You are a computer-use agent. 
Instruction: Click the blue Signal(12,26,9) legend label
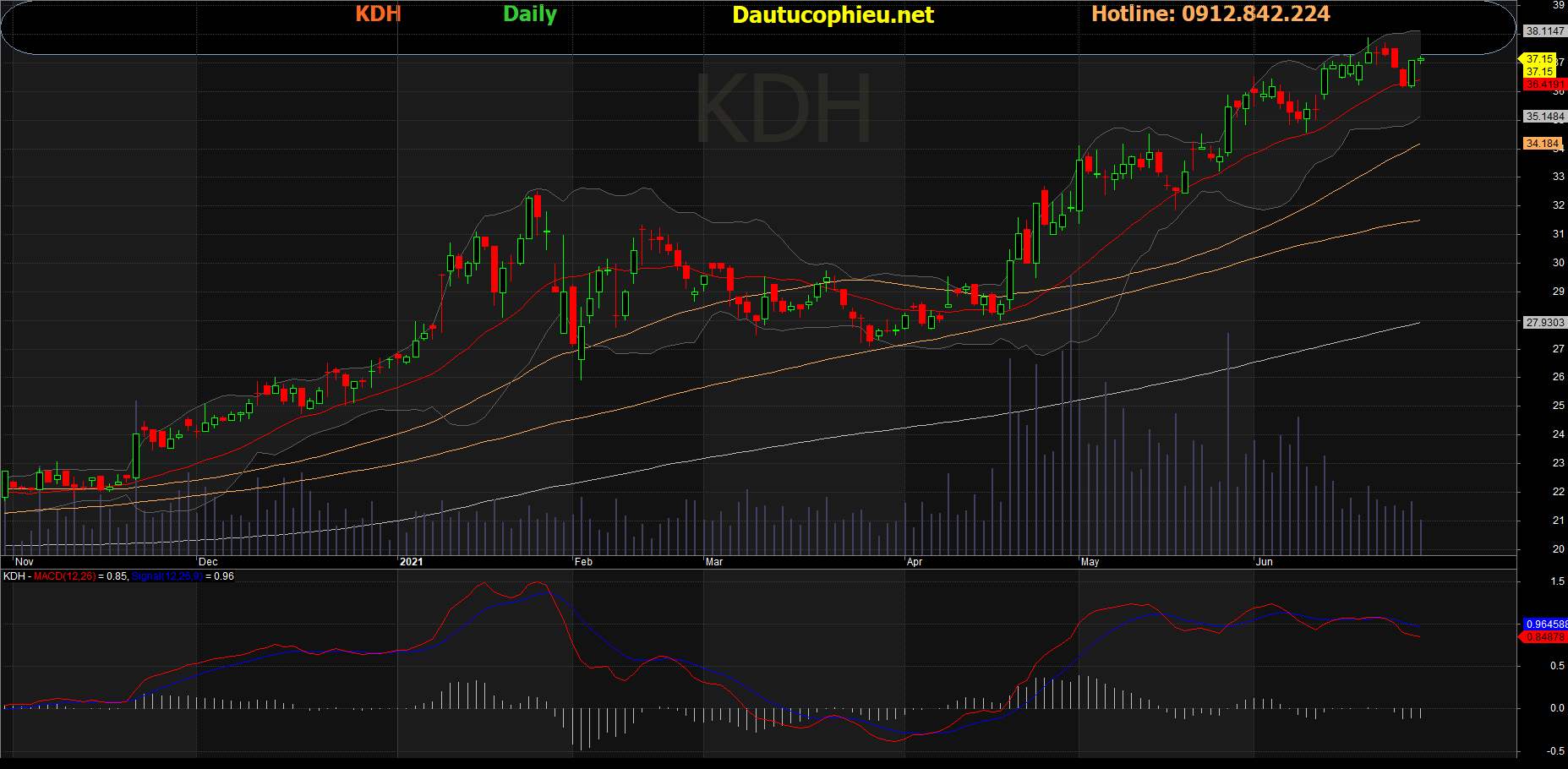coord(167,576)
